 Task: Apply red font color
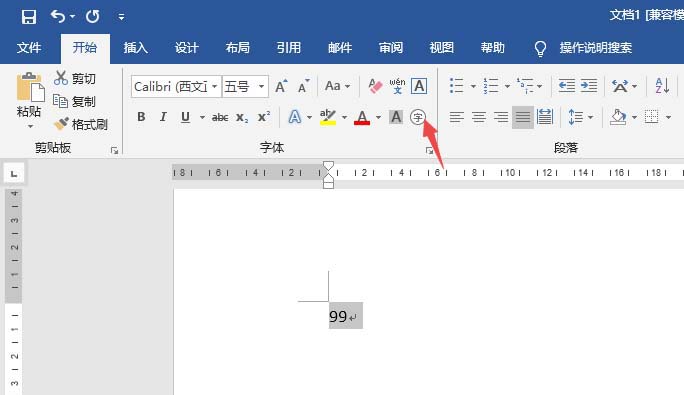pyautogui.click(x=362, y=117)
